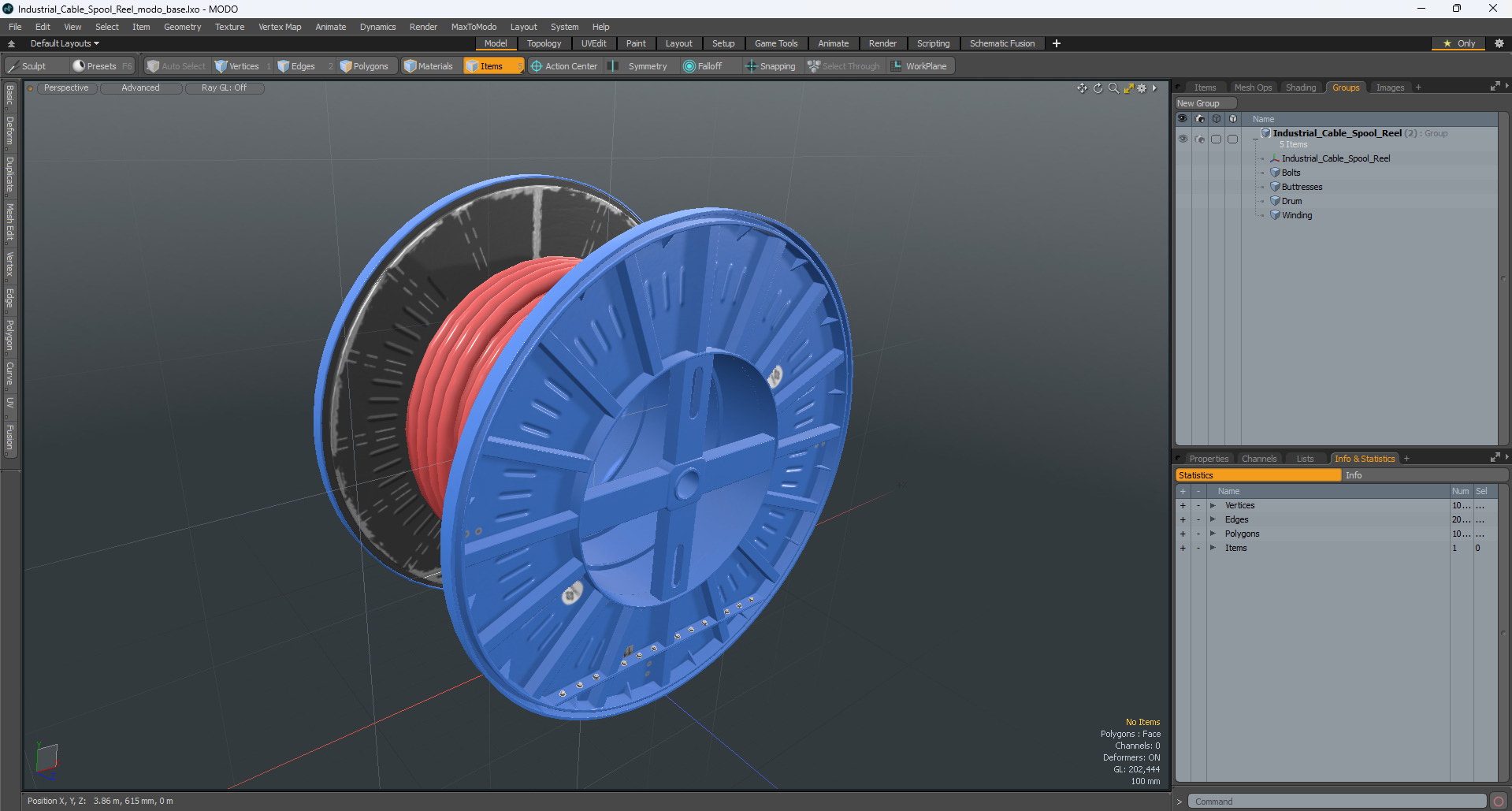Switch to the Topology layout tab
Viewport: 1512px width, 811px height.
pyautogui.click(x=544, y=43)
